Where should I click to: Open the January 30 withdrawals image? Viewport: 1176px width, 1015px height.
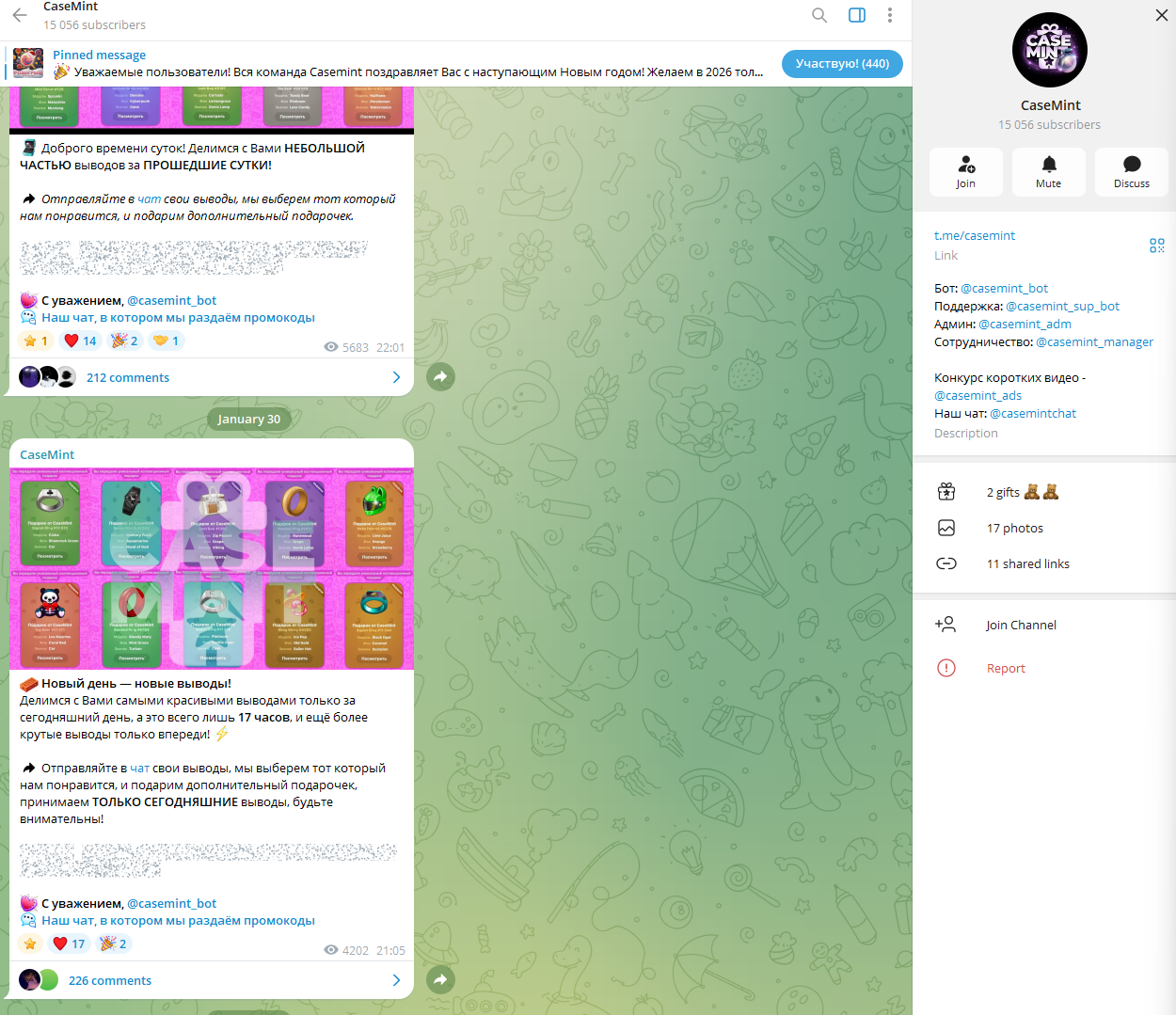[x=212, y=568]
